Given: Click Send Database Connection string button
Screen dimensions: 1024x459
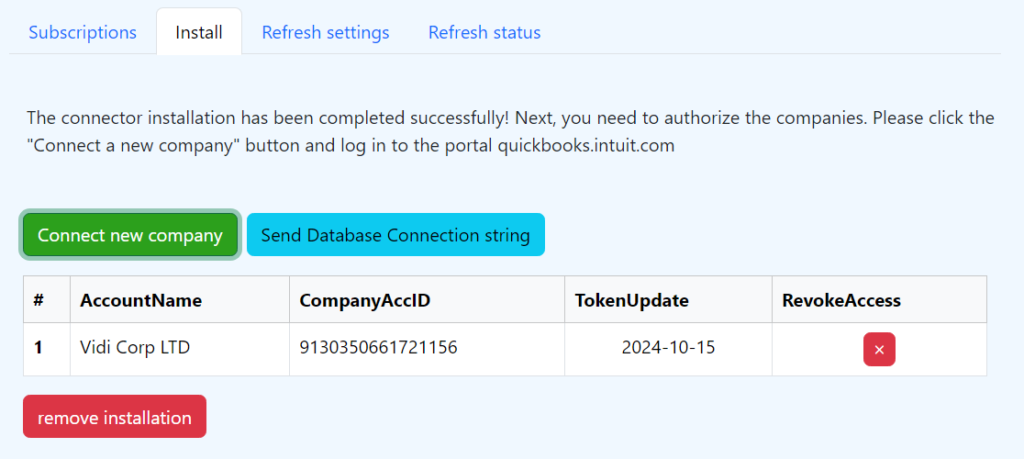Looking at the screenshot, I should point(395,235).
